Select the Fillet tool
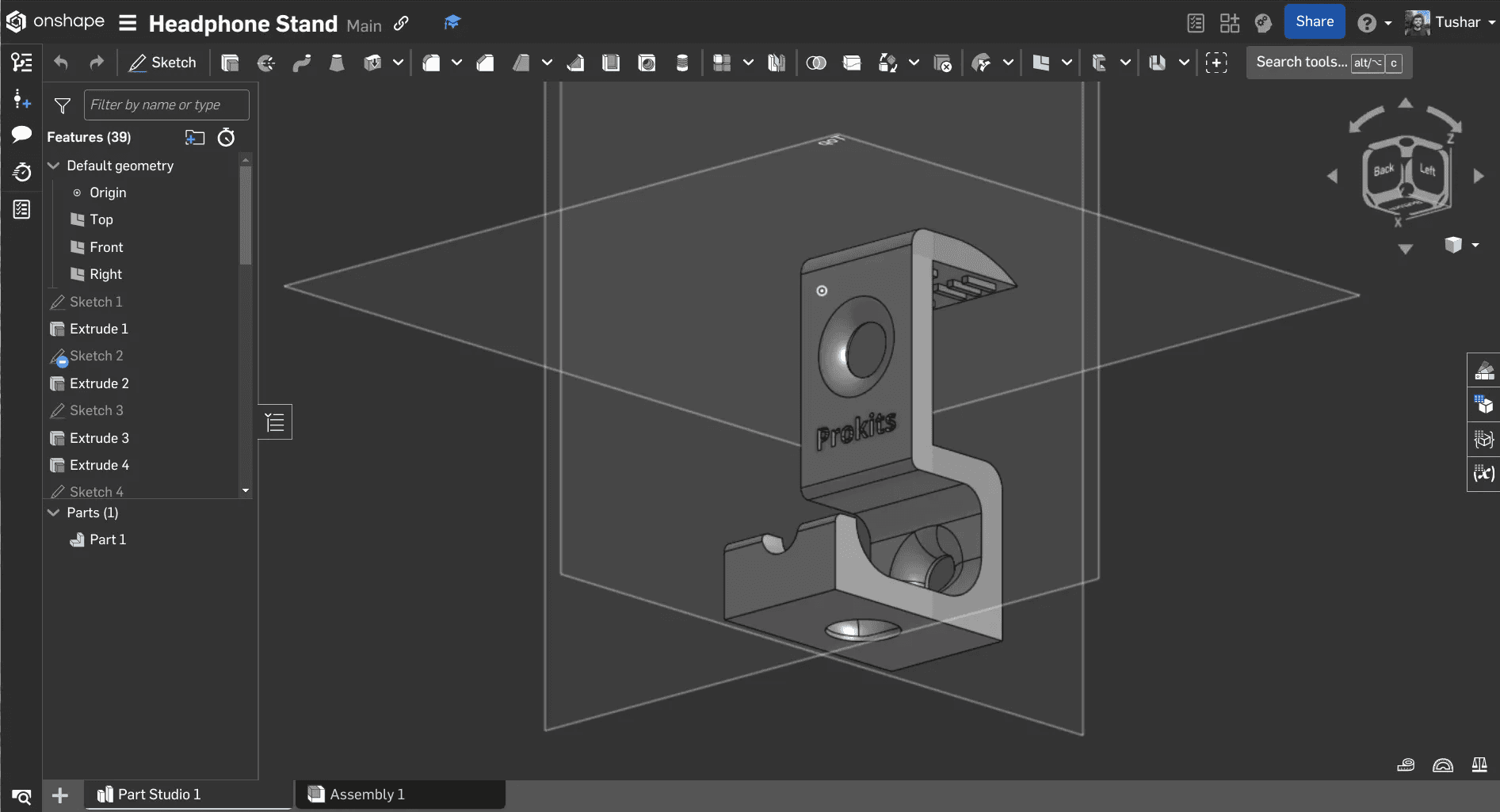Image resolution: width=1500 pixels, height=812 pixels. 432,63
